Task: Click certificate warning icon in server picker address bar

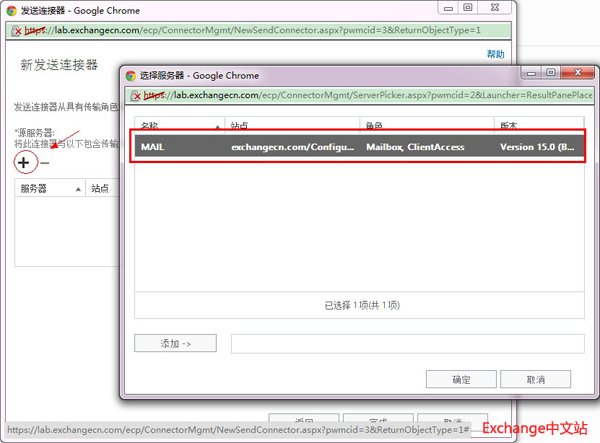Action: pos(134,95)
